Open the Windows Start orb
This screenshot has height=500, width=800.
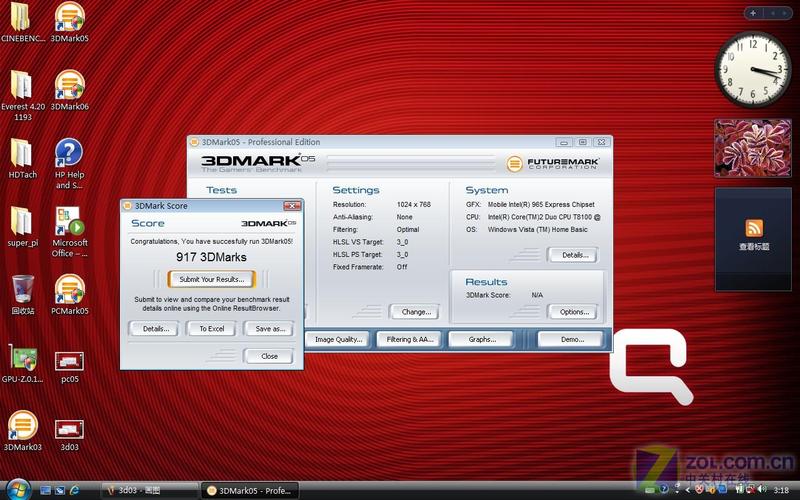pyautogui.click(x=18, y=490)
